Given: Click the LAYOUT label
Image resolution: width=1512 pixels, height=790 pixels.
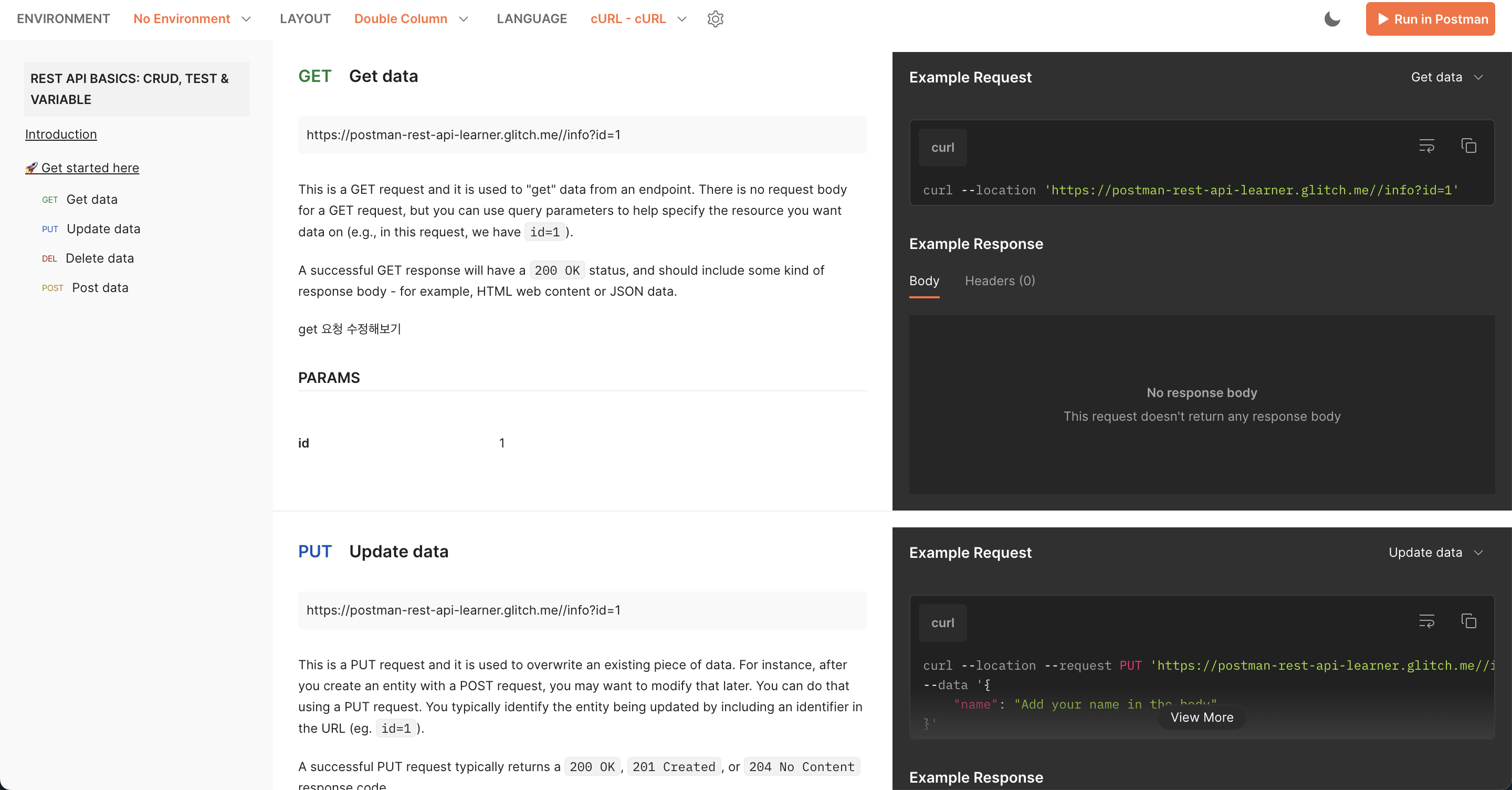Looking at the screenshot, I should (x=305, y=19).
